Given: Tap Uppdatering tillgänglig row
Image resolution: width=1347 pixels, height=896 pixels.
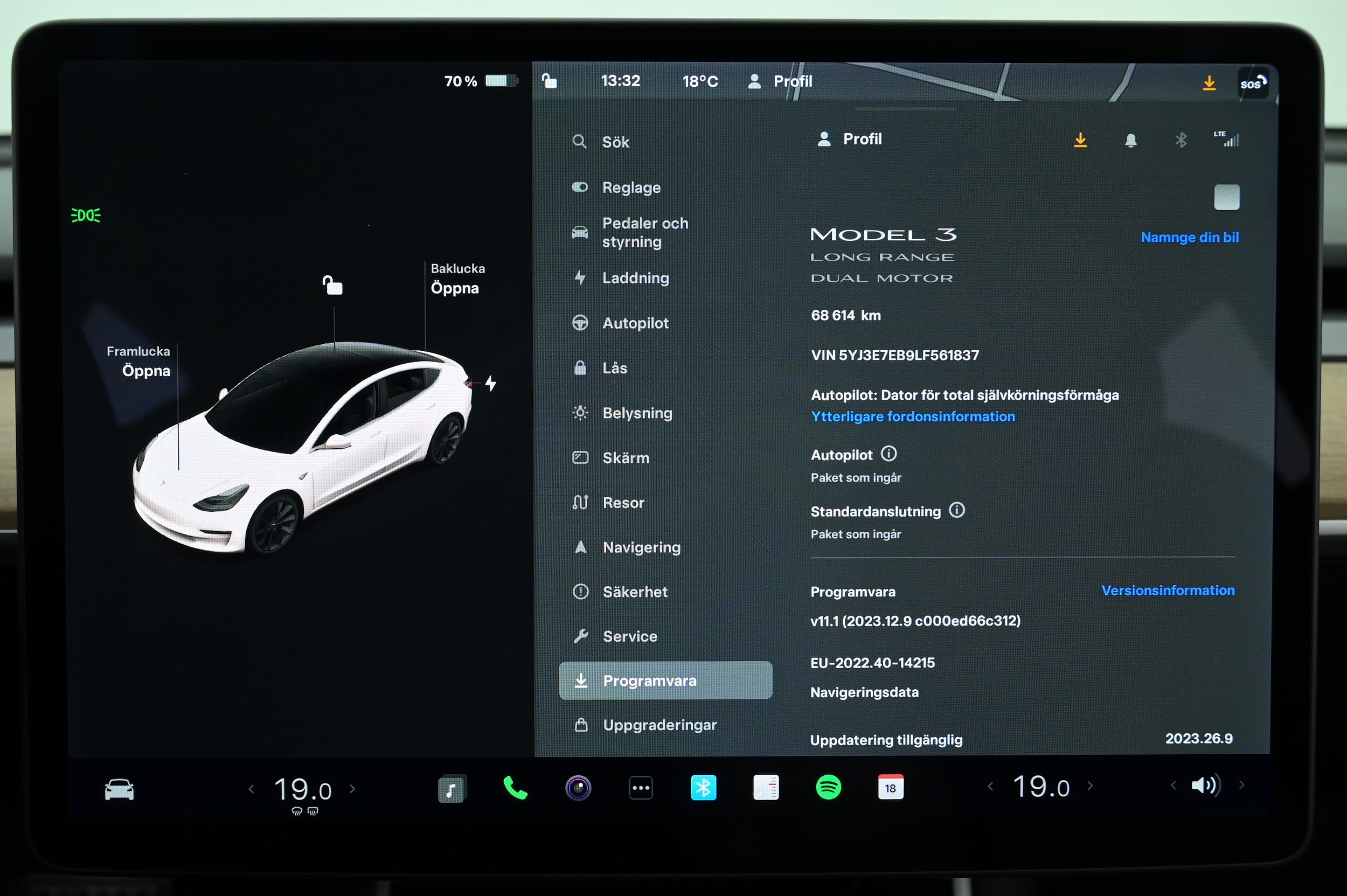Looking at the screenshot, I should tap(1022, 739).
